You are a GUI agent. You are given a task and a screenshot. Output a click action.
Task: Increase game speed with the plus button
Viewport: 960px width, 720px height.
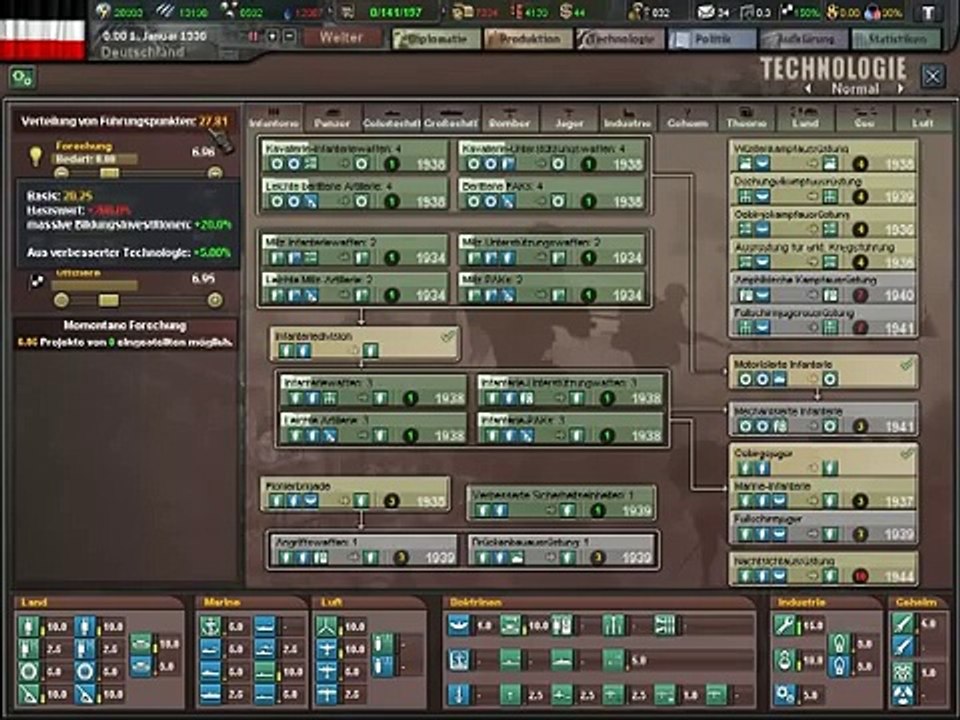272,37
